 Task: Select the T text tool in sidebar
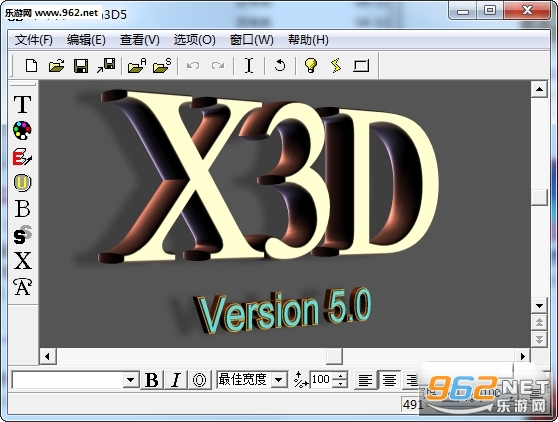pos(22,104)
